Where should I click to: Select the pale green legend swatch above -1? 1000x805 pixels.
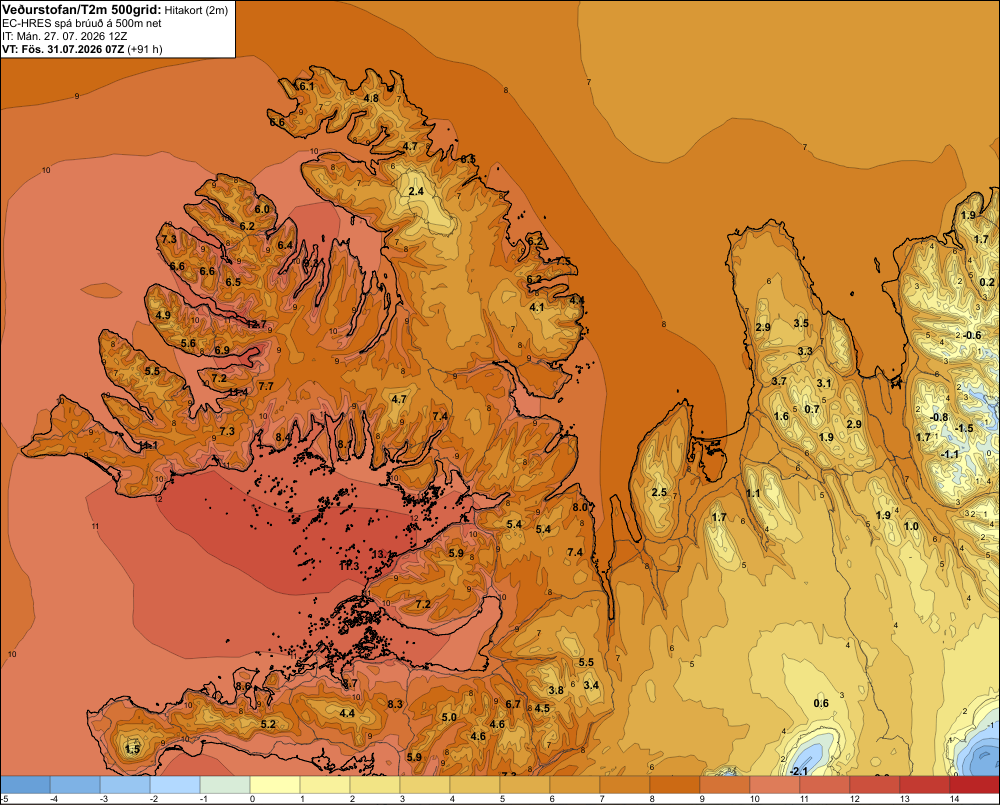tap(225, 784)
